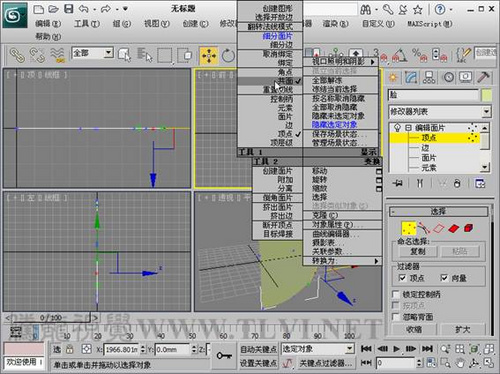Uncheck the 顶点 filter checkbox
Image resolution: width=500 pixels, height=374 pixels.
[x=403, y=278]
